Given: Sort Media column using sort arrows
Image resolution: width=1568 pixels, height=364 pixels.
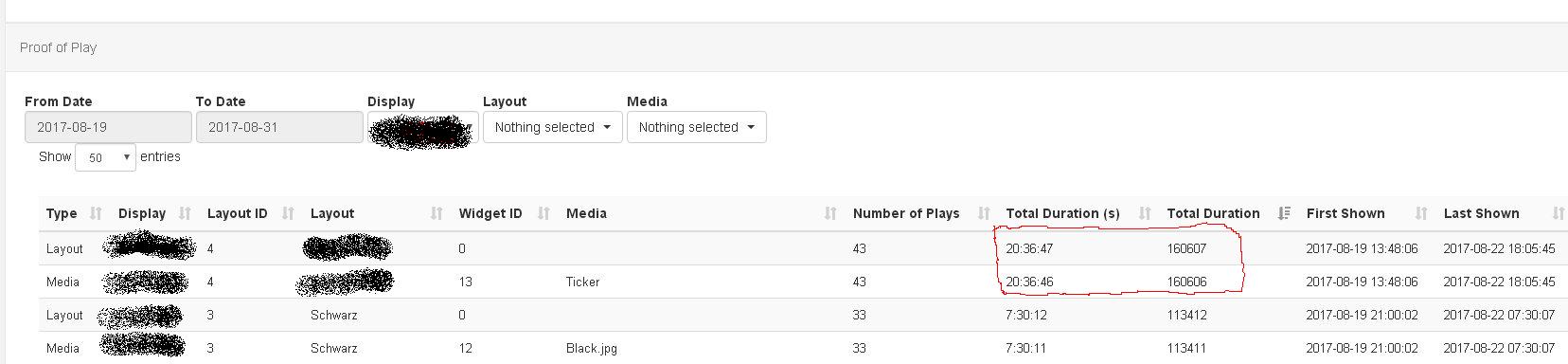Looking at the screenshot, I should click(x=830, y=213).
